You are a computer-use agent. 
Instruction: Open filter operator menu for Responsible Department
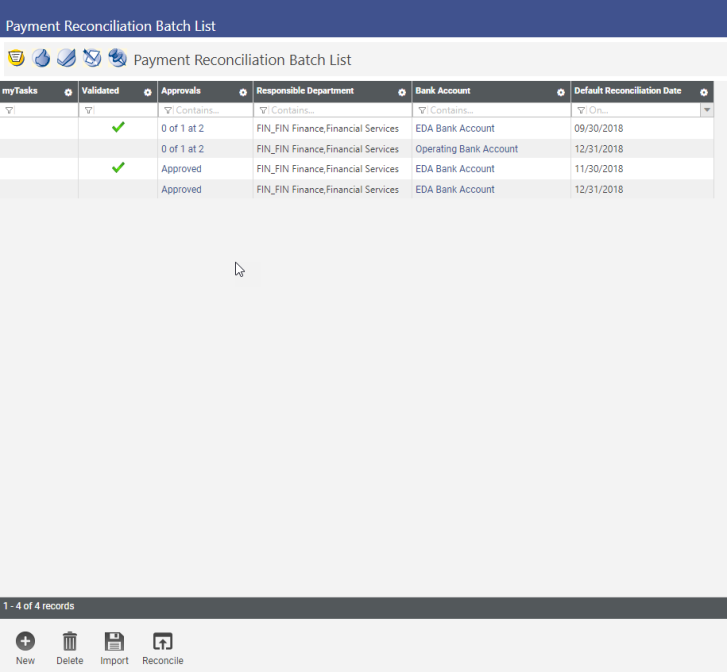263,110
